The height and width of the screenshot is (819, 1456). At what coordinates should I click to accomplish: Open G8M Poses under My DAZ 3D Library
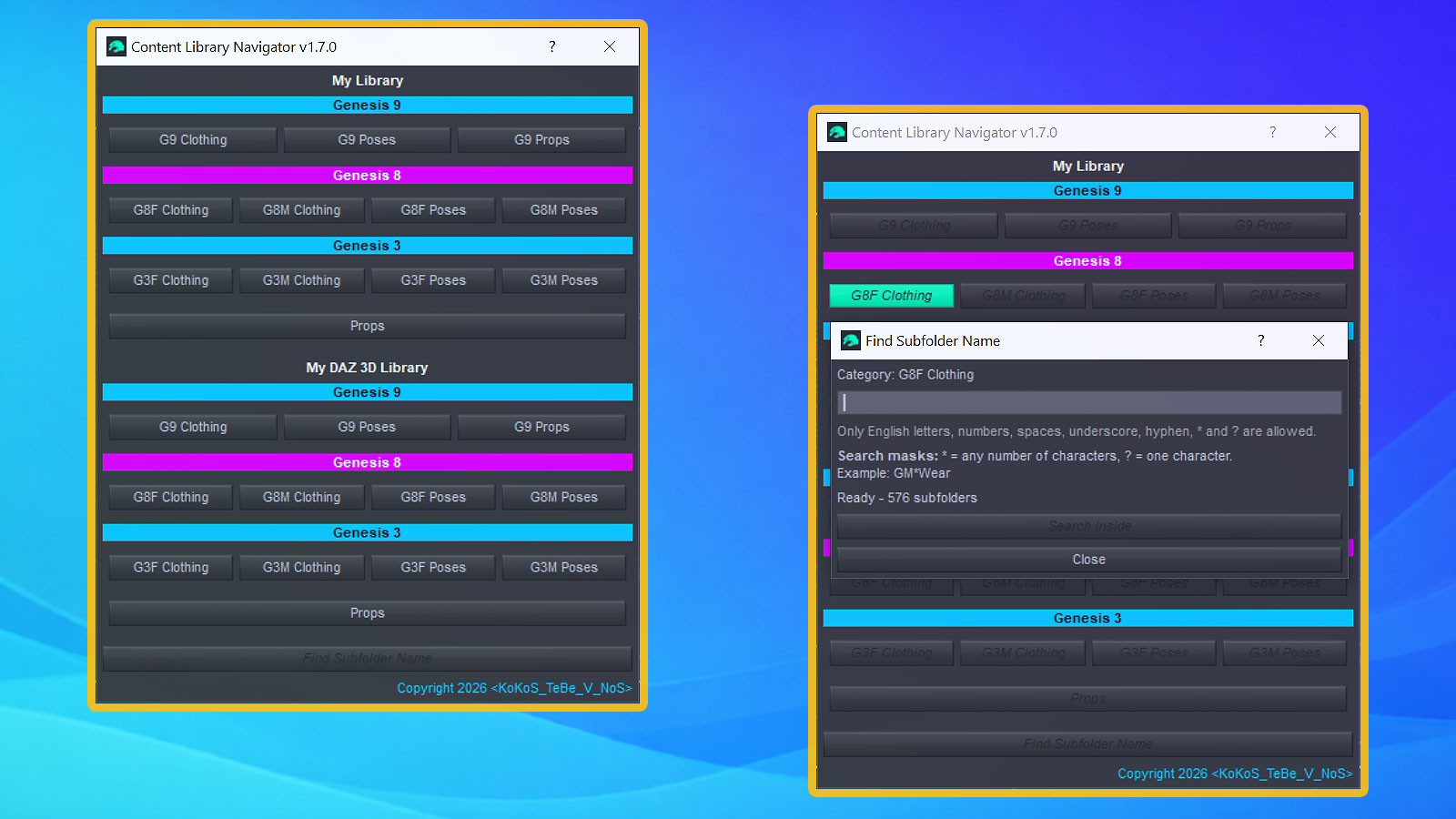coord(564,497)
